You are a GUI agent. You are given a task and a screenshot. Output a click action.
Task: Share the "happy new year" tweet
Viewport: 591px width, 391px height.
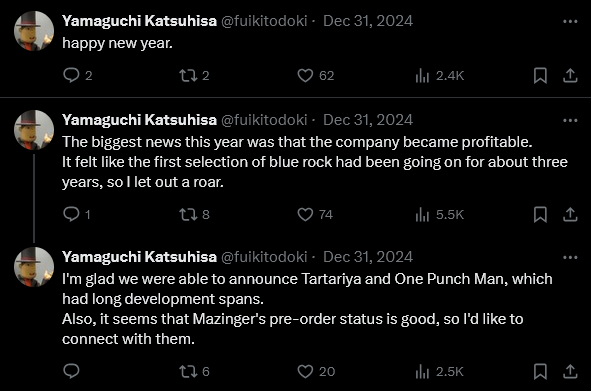570,75
